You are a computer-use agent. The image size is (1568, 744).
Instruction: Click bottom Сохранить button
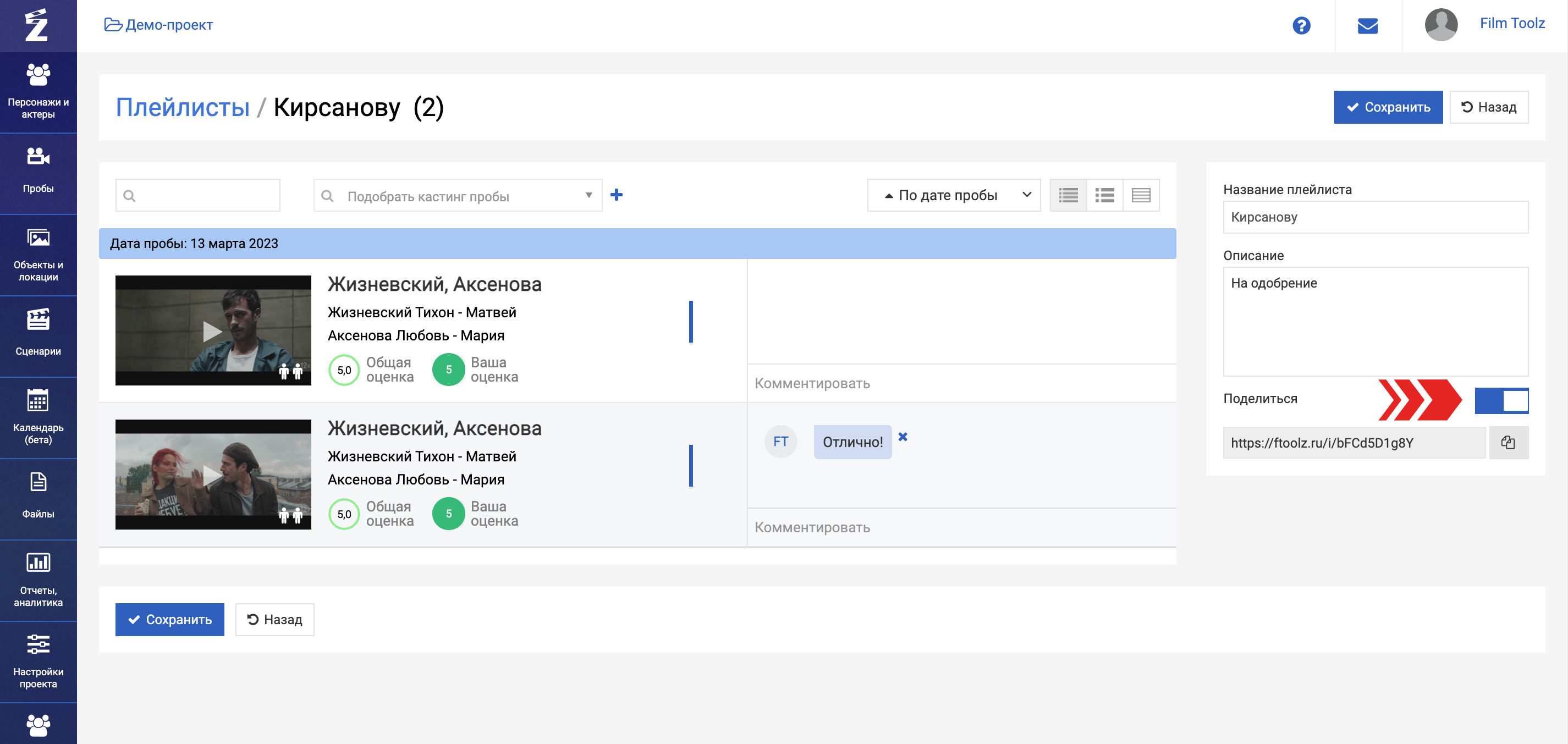(170, 620)
